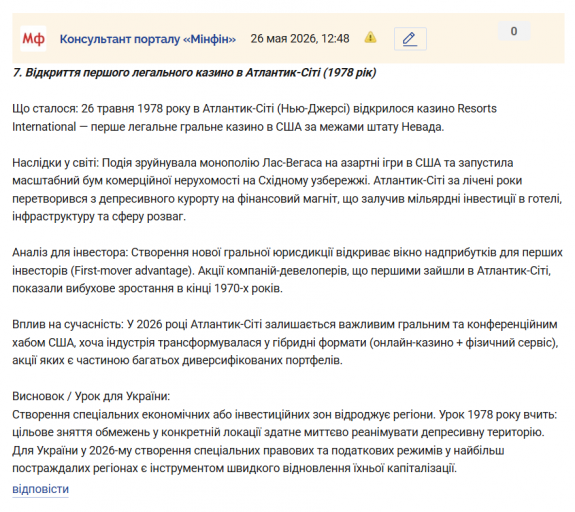This screenshot has width=575, height=512.
Task: Click the heading about Атлантик-Сіті casino 1978
Action: click(x=194, y=73)
